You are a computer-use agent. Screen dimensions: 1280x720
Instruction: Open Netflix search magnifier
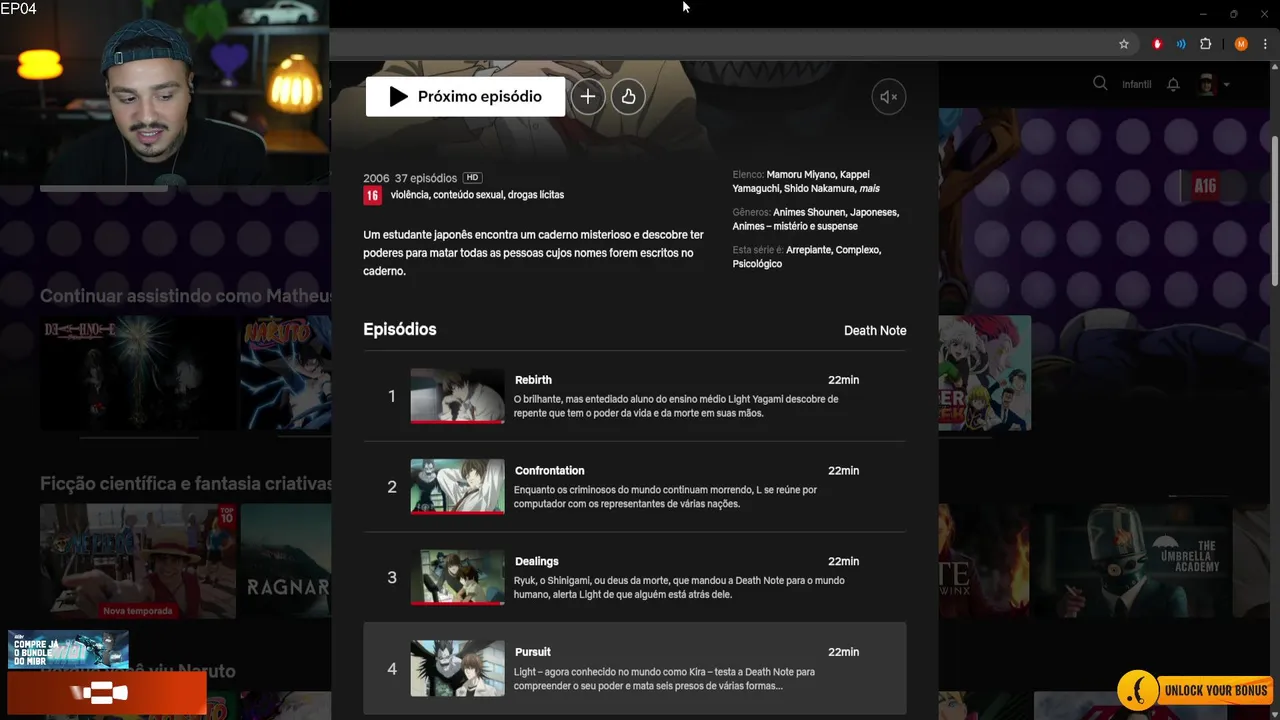(x=1100, y=84)
